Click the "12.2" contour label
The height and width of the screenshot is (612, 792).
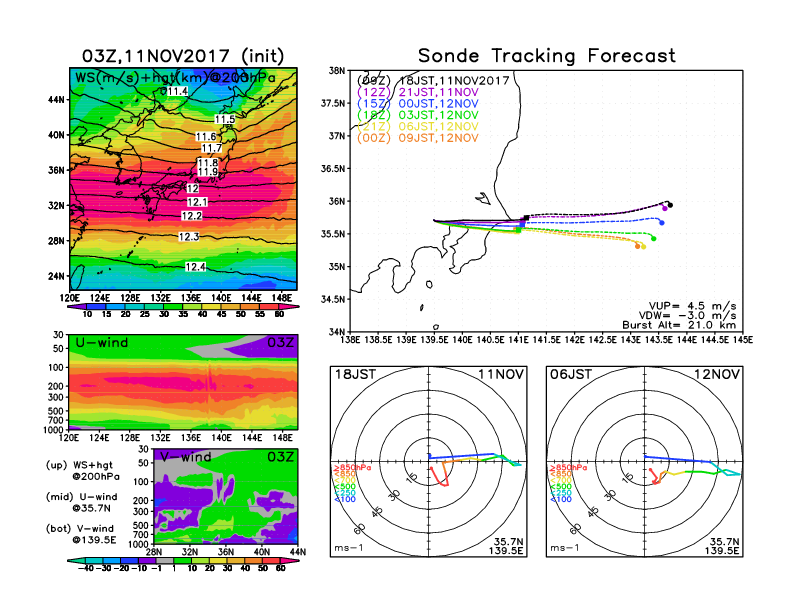pyautogui.click(x=191, y=216)
